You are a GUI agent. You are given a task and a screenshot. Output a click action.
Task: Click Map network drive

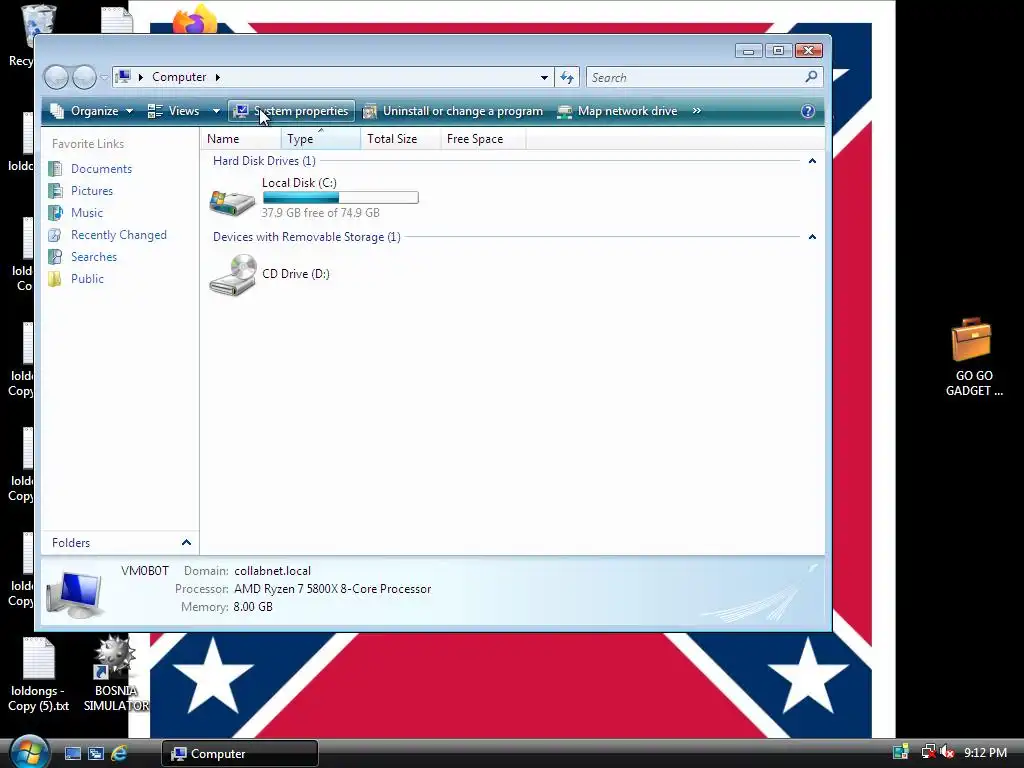click(x=617, y=111)
